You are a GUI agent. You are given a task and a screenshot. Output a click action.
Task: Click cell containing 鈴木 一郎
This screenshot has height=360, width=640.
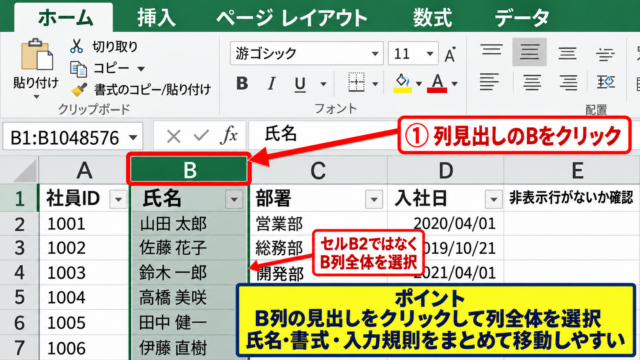tap(189, 273)
